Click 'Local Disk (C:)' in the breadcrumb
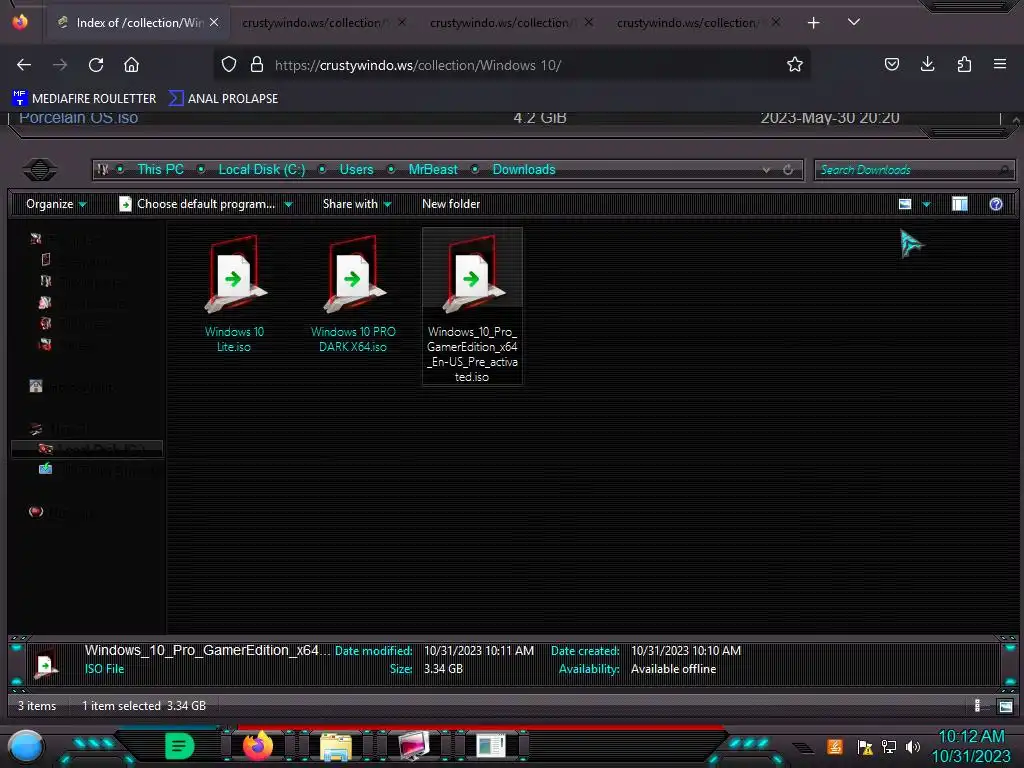The image size is (1024, 768). coord(262,169)
